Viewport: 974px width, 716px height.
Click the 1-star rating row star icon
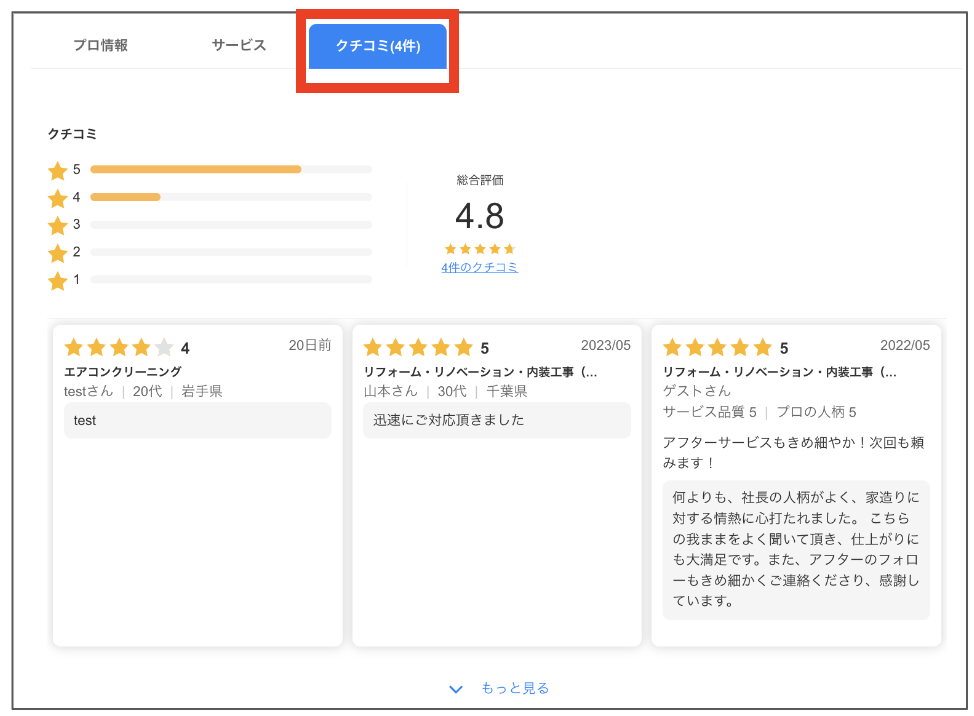[x=58, y=281]
